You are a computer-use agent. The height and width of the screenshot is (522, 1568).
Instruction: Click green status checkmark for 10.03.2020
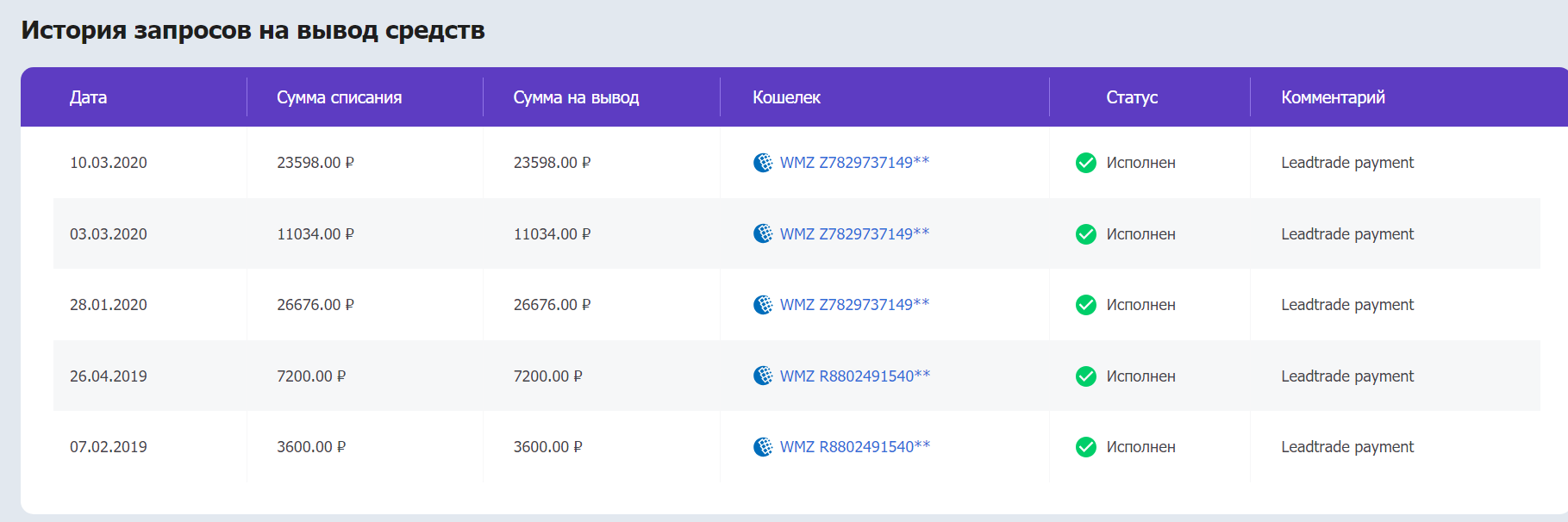click(x=1086, y=163)
